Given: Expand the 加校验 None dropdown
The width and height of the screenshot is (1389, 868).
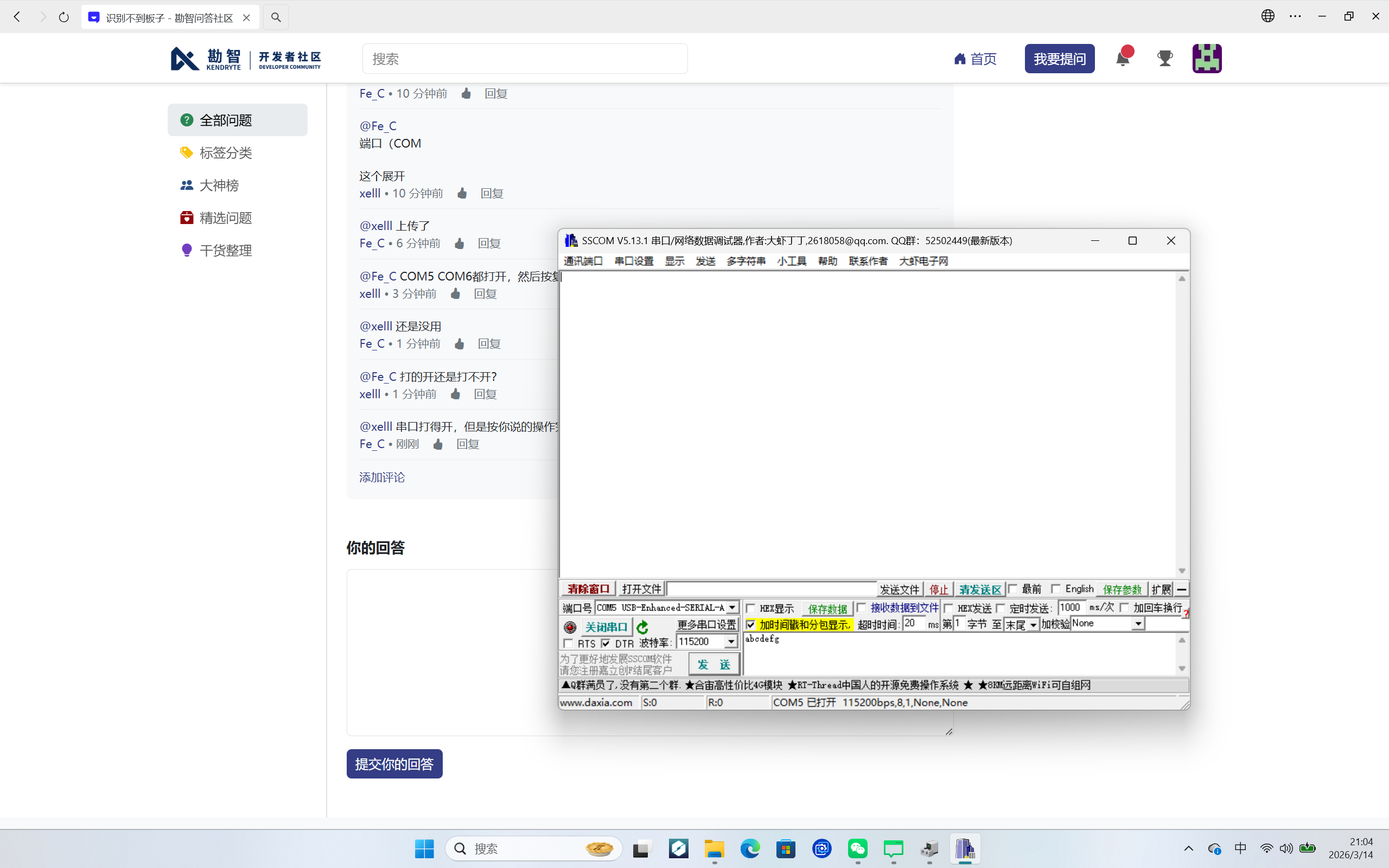Looking at the screenshot, I should point(1138,624).
